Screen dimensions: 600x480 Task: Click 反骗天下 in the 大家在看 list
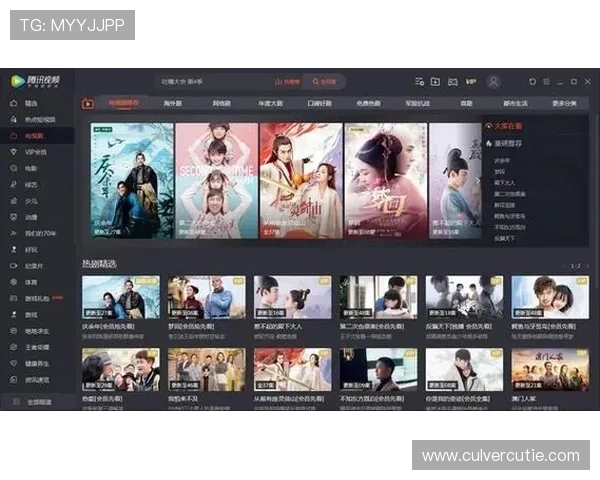[x=504, y=238]
